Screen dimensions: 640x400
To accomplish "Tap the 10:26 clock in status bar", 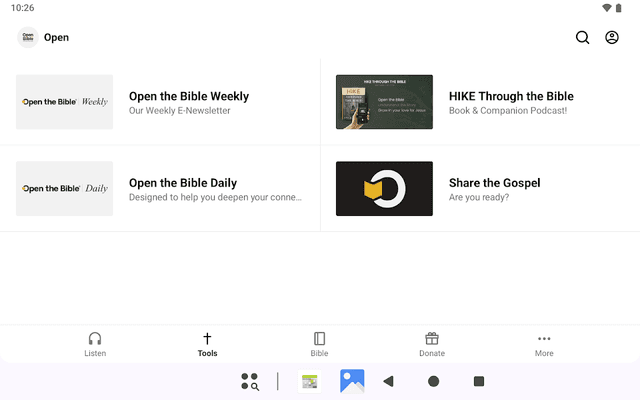I will 22,8.
